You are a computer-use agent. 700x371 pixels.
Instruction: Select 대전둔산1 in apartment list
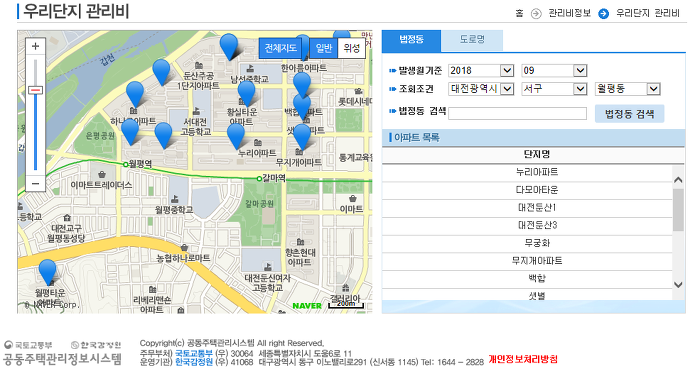tap(528, 208)
